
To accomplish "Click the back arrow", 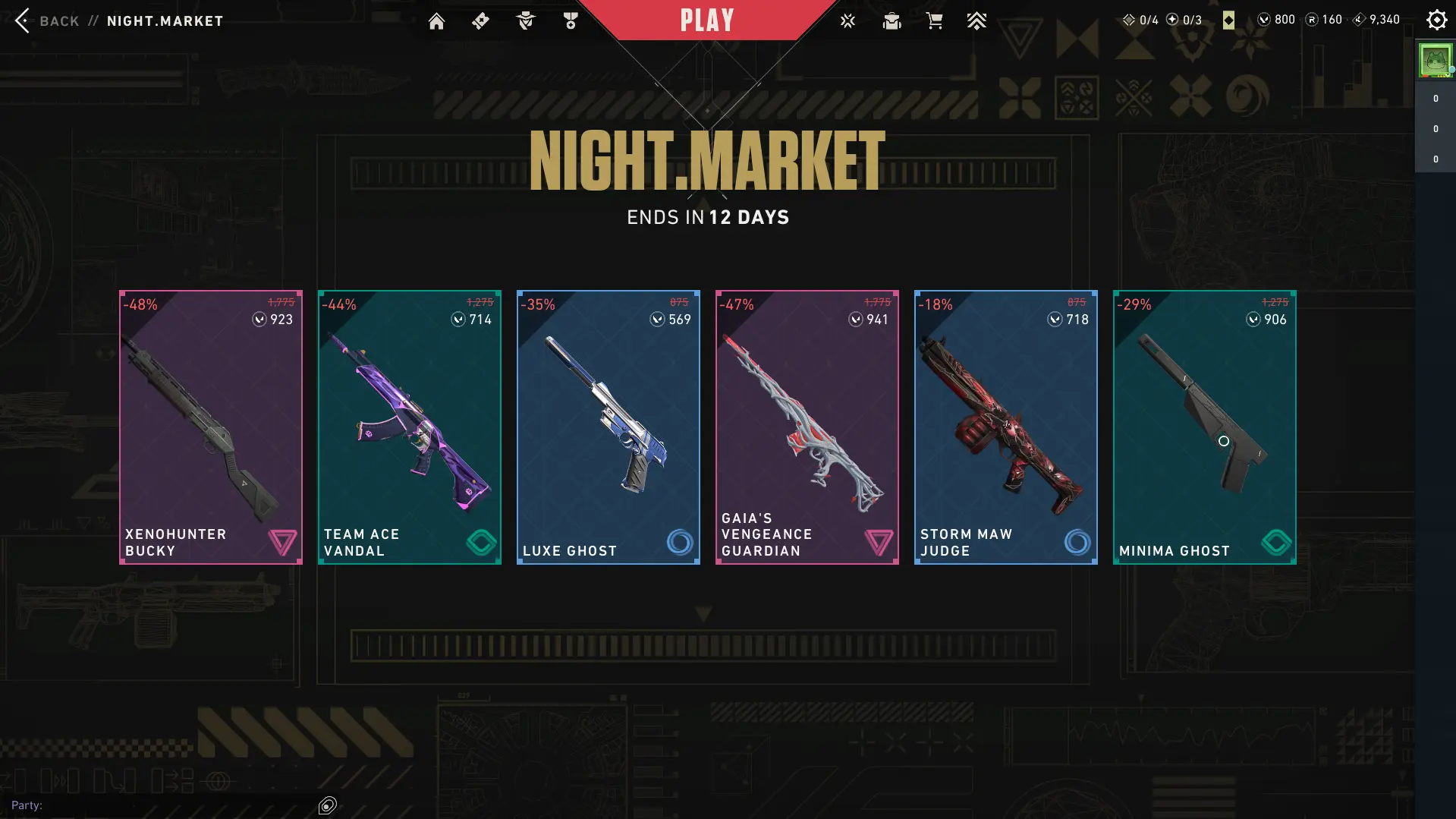I will (22, 20).
